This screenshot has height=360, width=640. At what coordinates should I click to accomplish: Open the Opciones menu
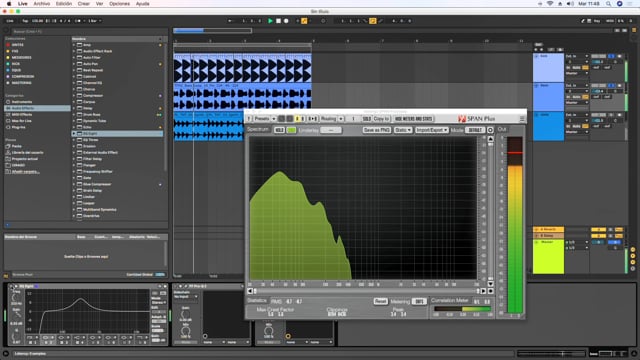click(119, 4)
